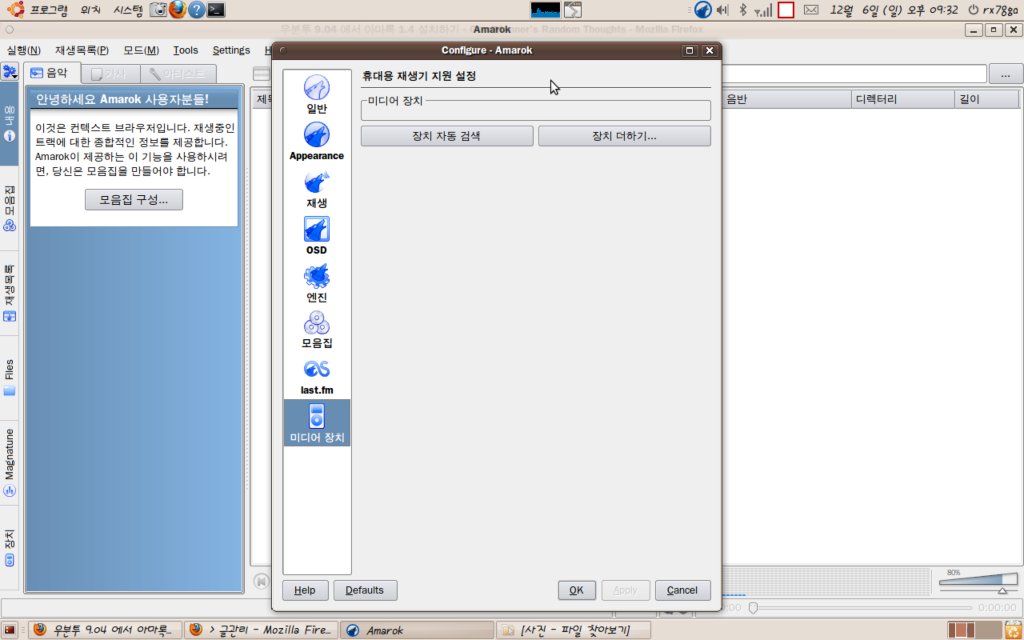Viewport: 1024px width, 640px height.
Task: Click the 장치 더하기... add device button
Action: pyautogui.click(x=624, y=136)
